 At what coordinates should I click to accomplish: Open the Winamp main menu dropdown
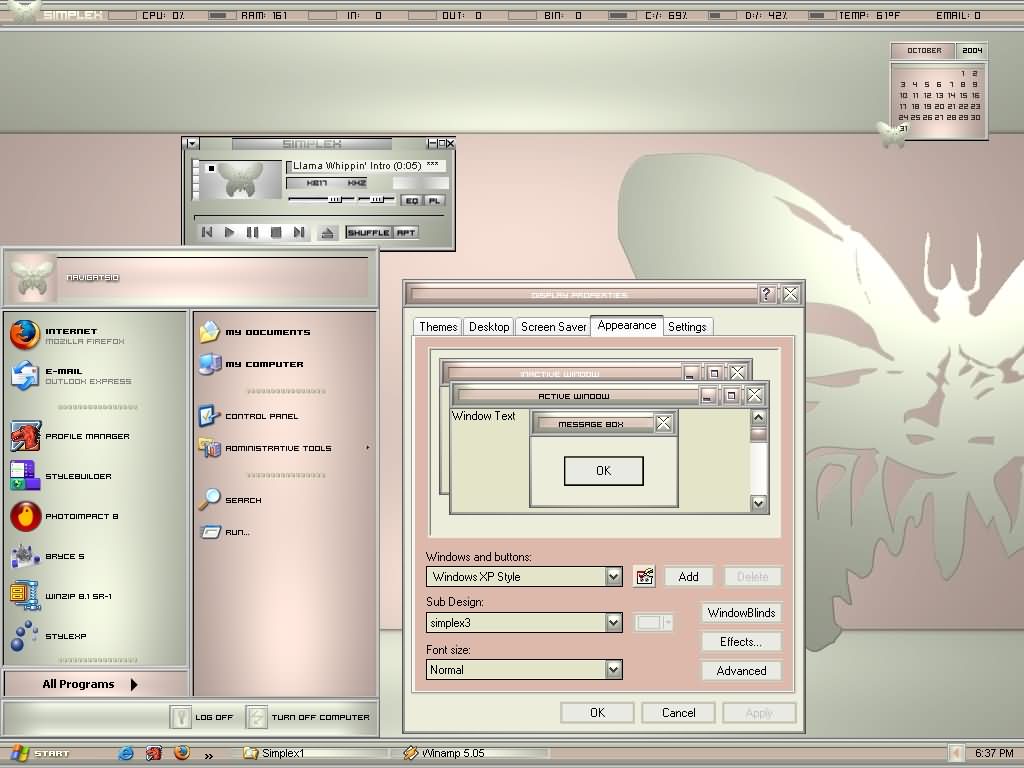coord(192,143)
